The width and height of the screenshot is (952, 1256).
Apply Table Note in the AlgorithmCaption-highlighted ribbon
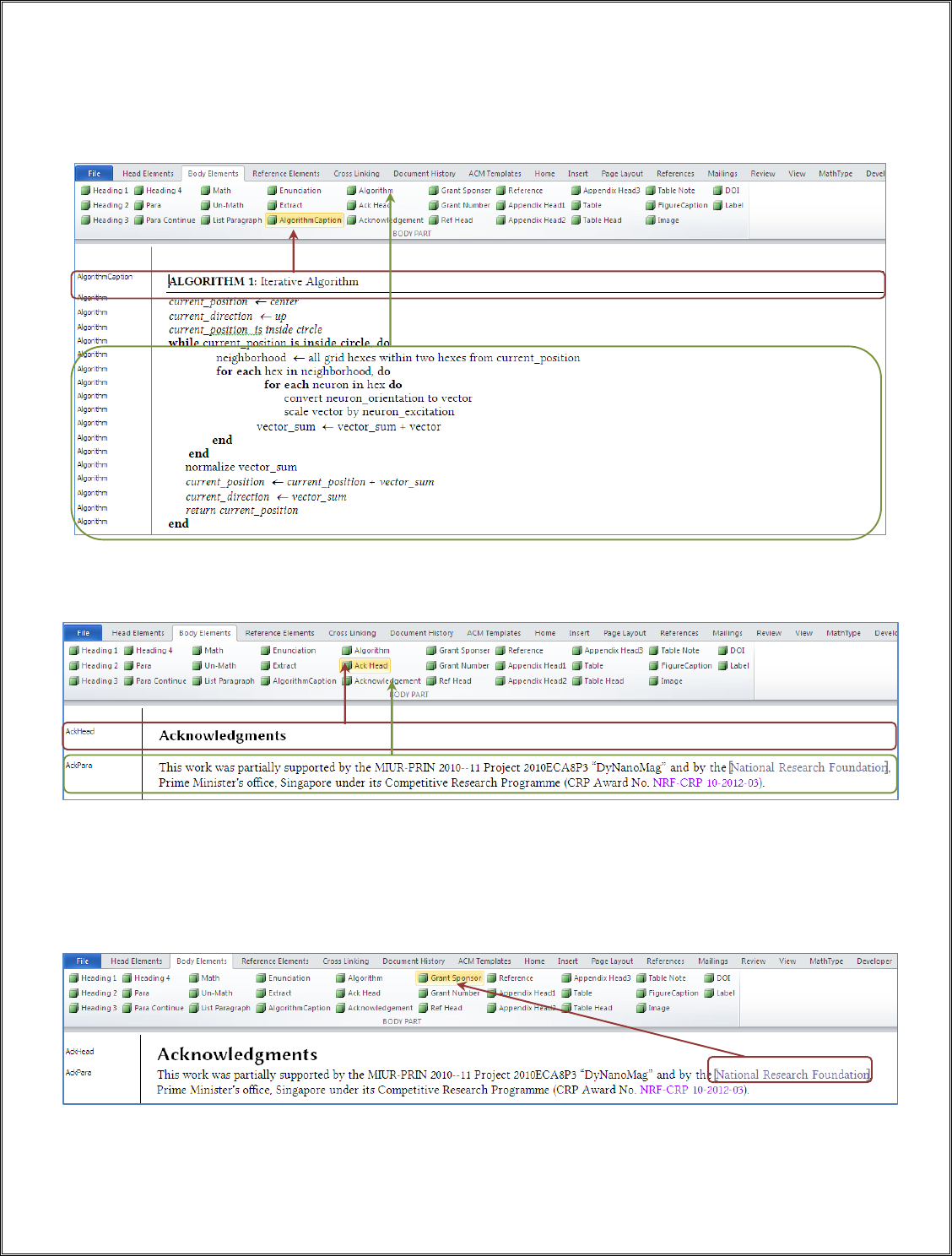coord(670,191)
